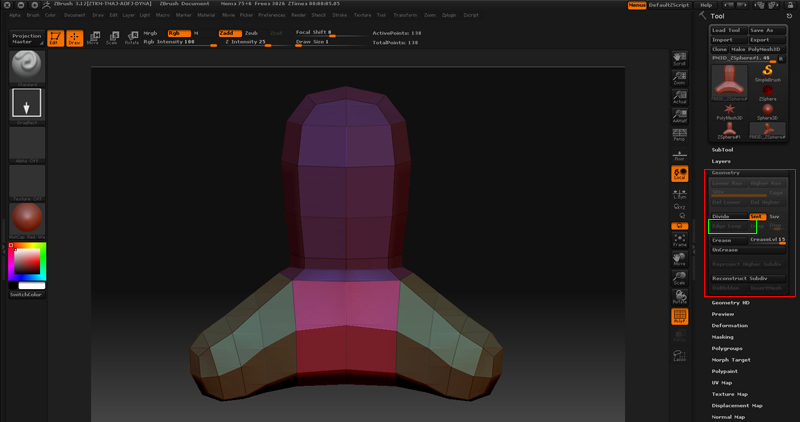
Task: Click the material sphere thumbnail
Action: click(x=27, y=217)
